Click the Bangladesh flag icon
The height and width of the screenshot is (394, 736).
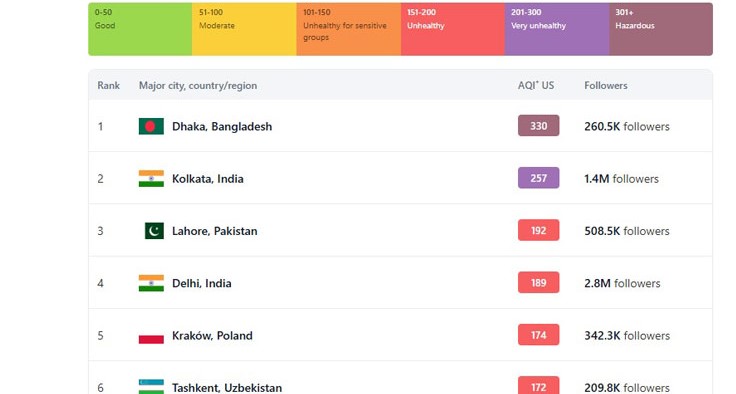[x=151, y=126]
